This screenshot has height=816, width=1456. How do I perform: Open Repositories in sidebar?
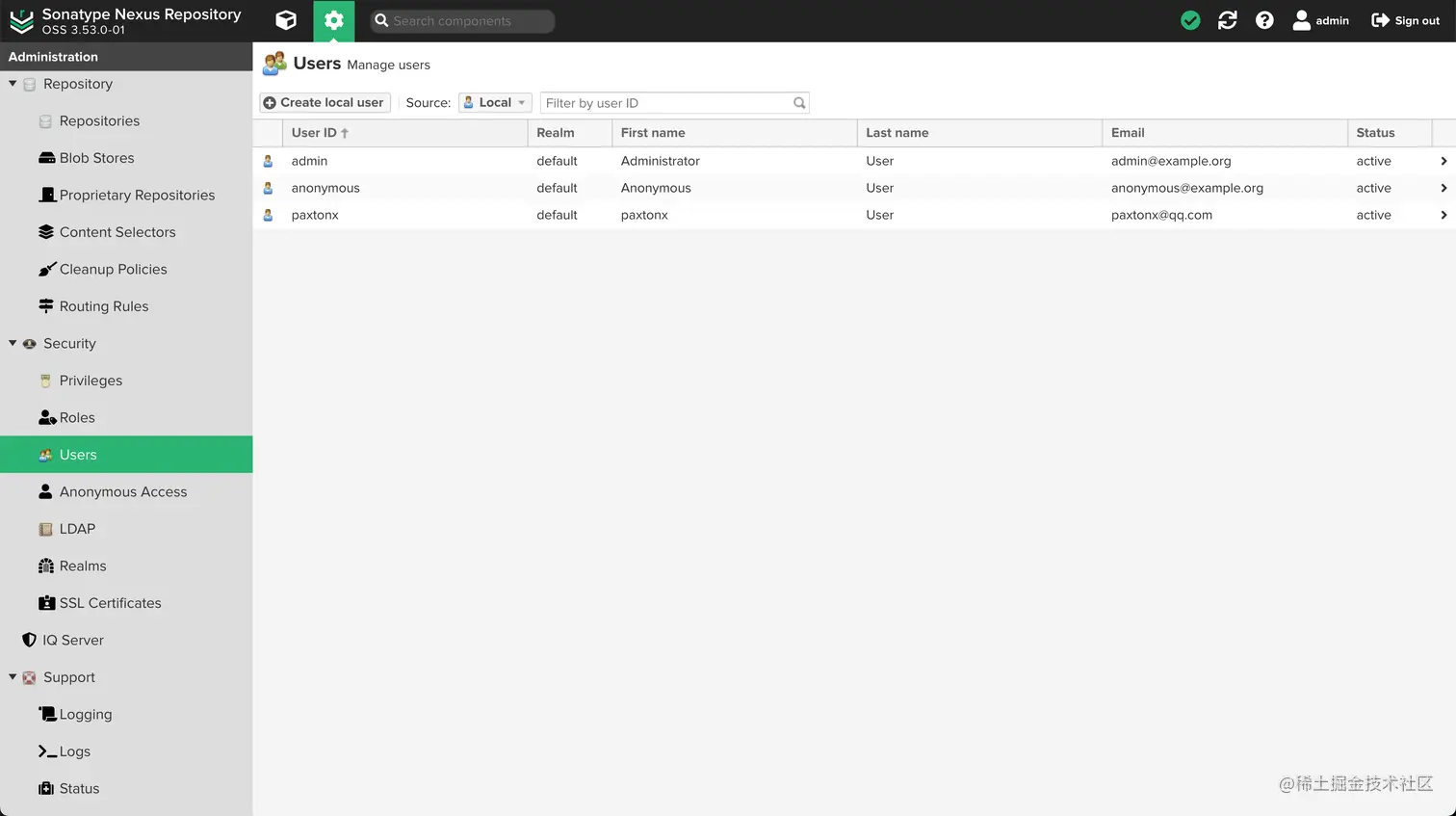coord(99,121)
